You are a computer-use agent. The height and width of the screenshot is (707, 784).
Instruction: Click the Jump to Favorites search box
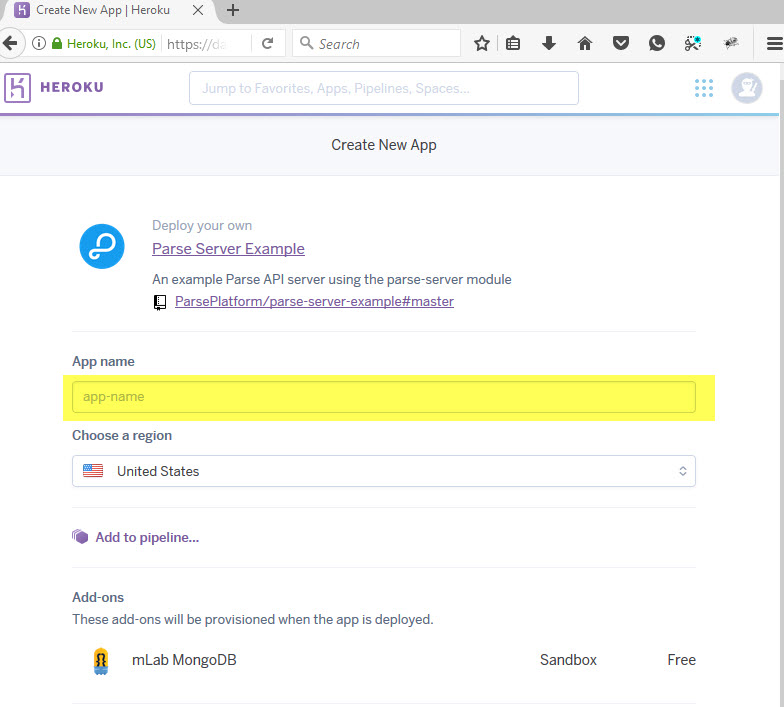tap(384, 88)
